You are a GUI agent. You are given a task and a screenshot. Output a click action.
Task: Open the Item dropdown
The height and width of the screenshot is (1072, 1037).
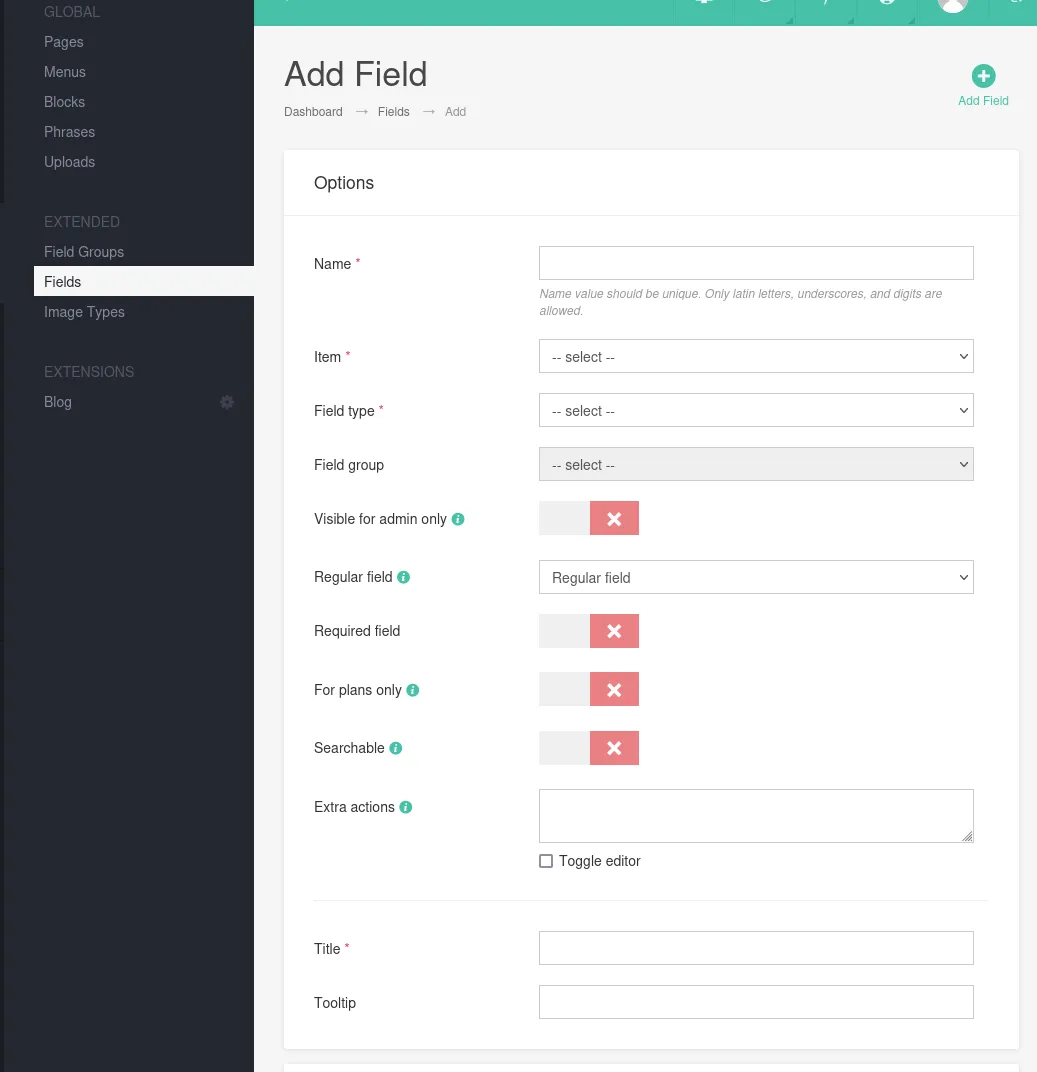pos(756,356)
